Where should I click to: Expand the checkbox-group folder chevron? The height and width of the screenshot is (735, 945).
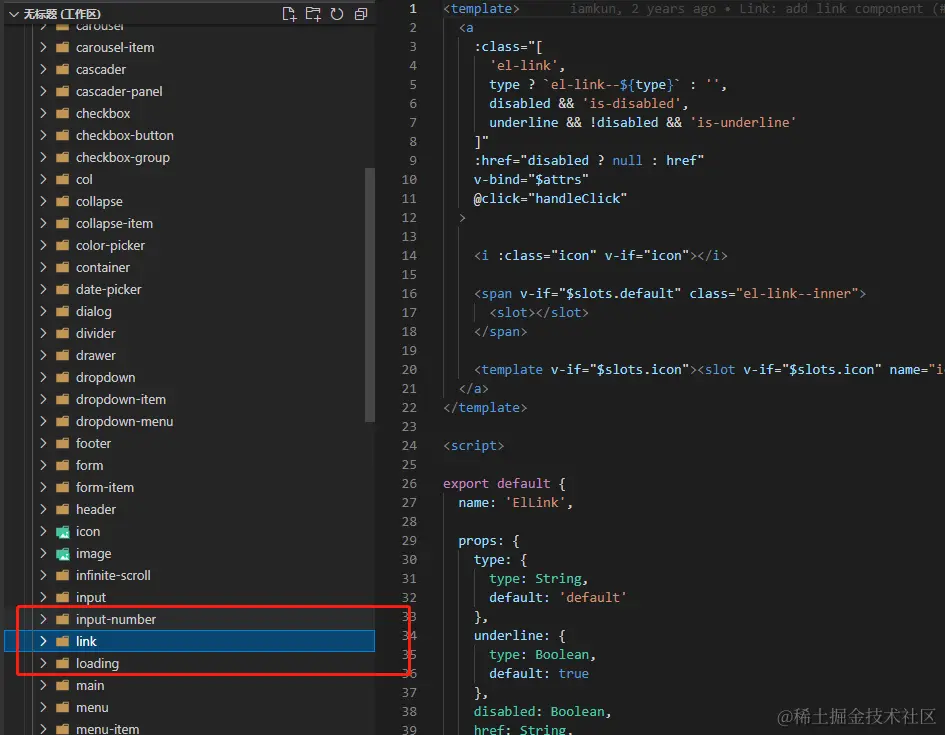(x=43, y=157)
